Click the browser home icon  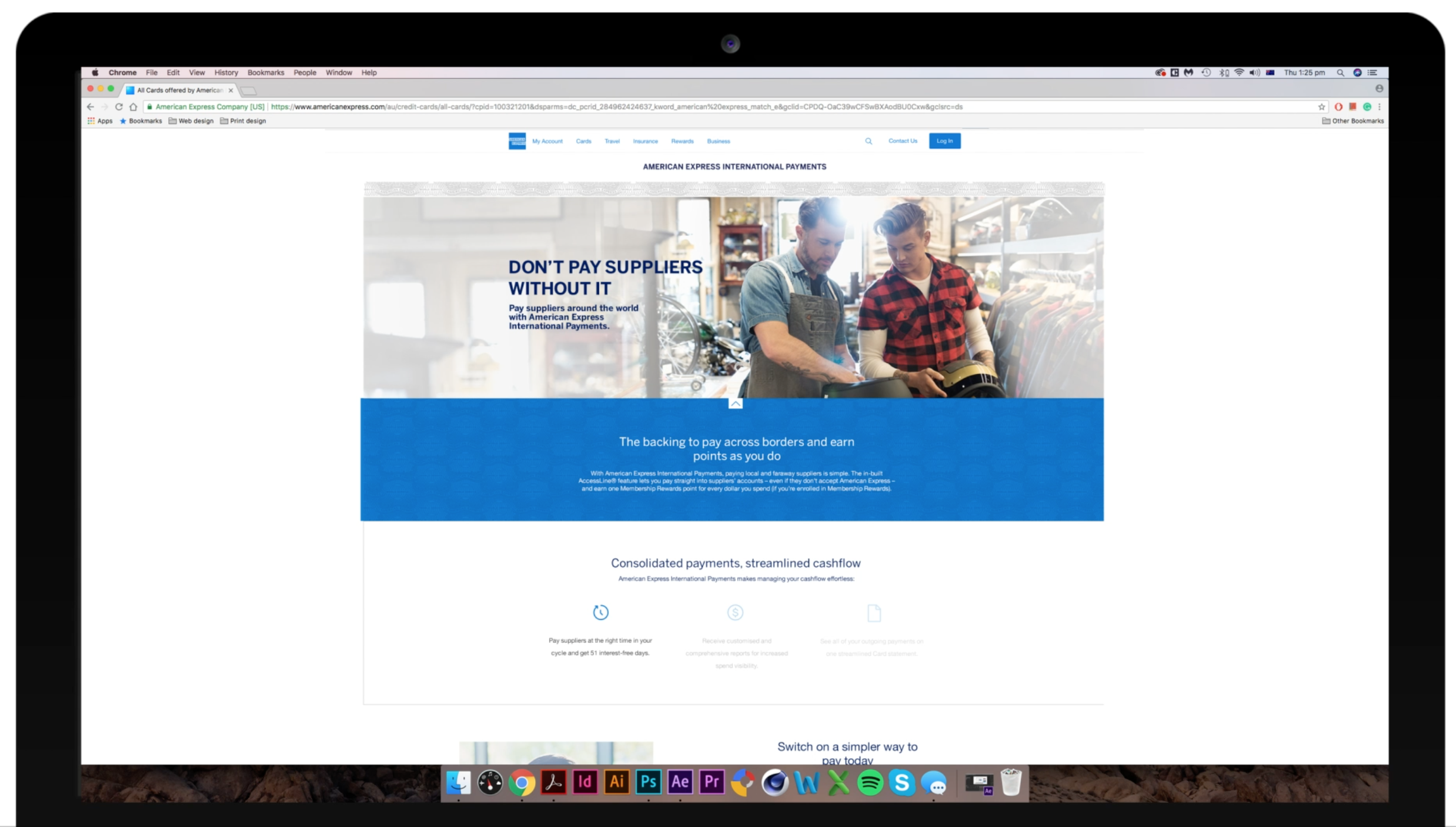click(133, 107)
